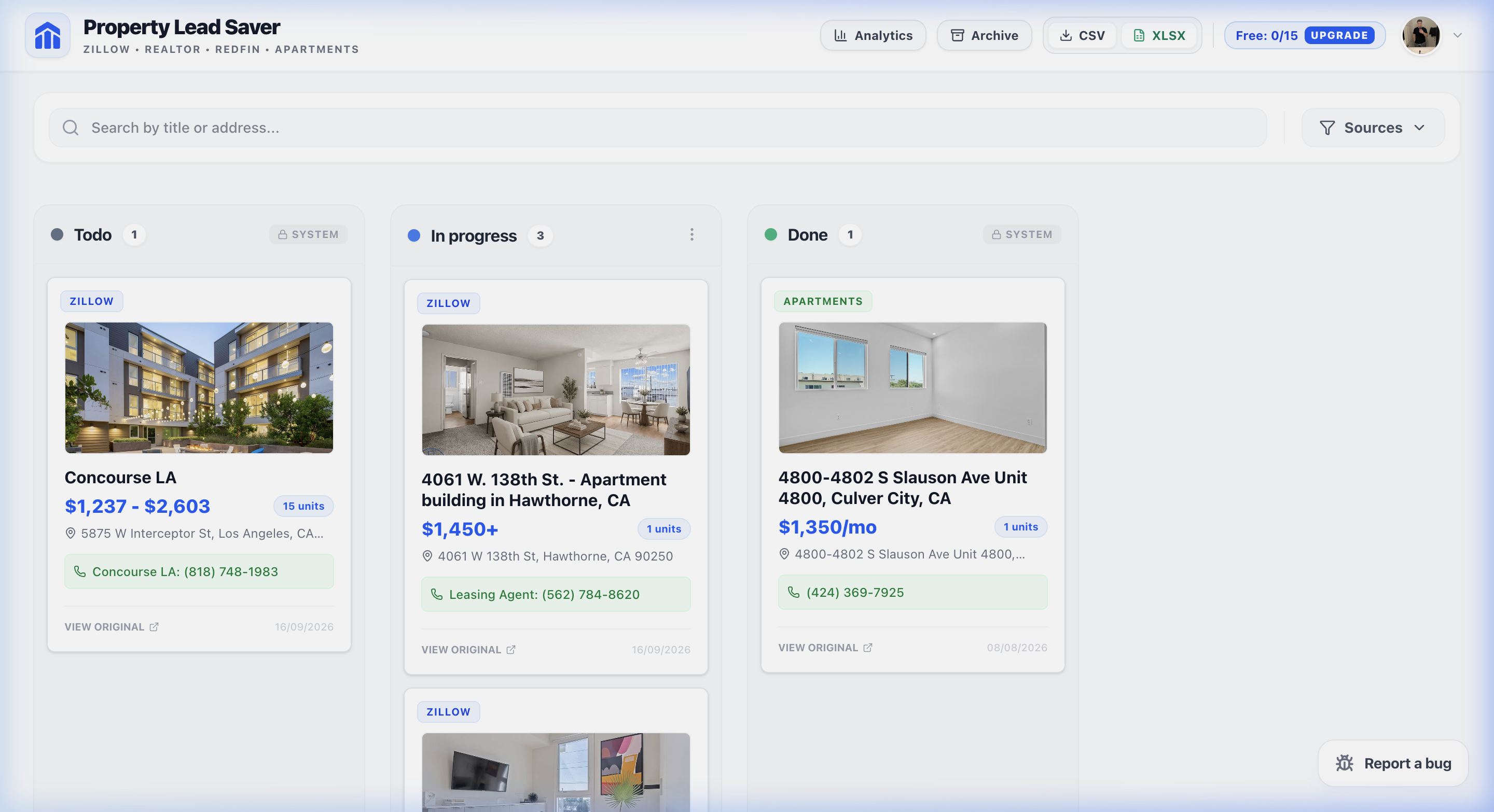
Task: Focus the search by title or address field
Action: 658,128
